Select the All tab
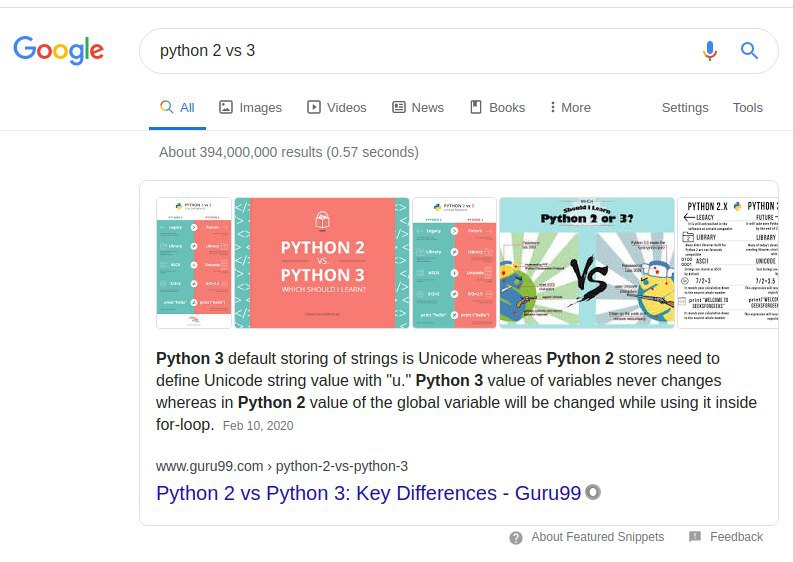The image size is (793, 562). [178, 107]
